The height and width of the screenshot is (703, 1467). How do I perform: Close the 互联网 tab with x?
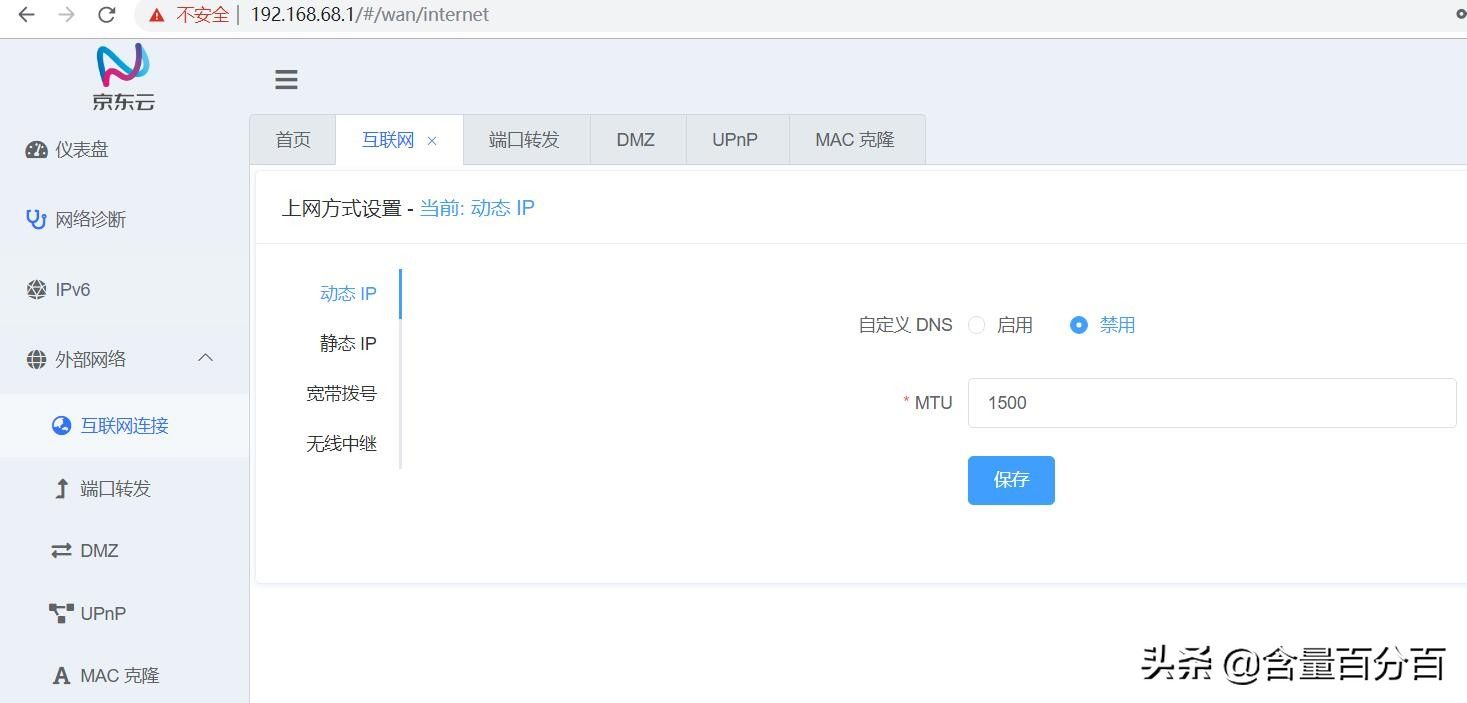[432, 141]
